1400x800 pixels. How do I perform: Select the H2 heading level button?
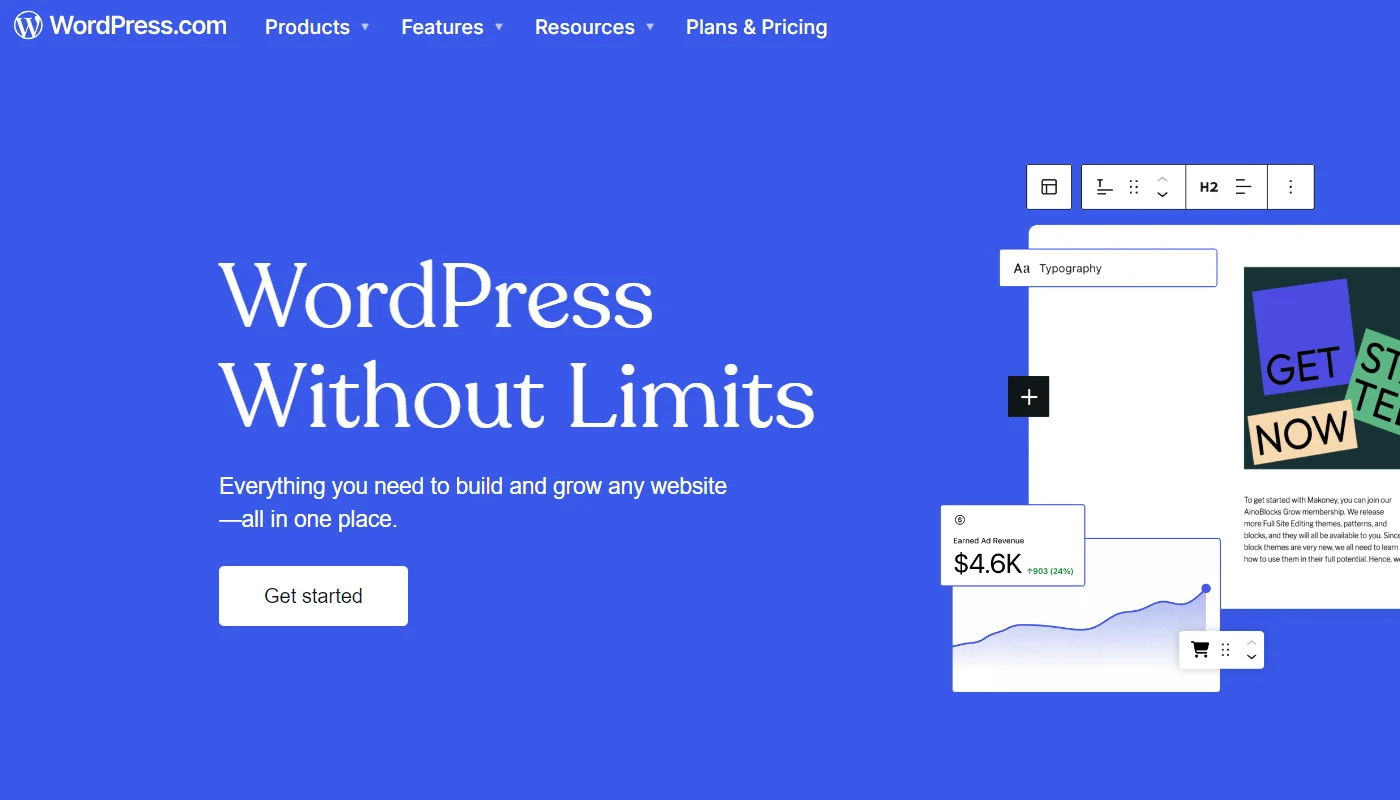coord(1209,187)
